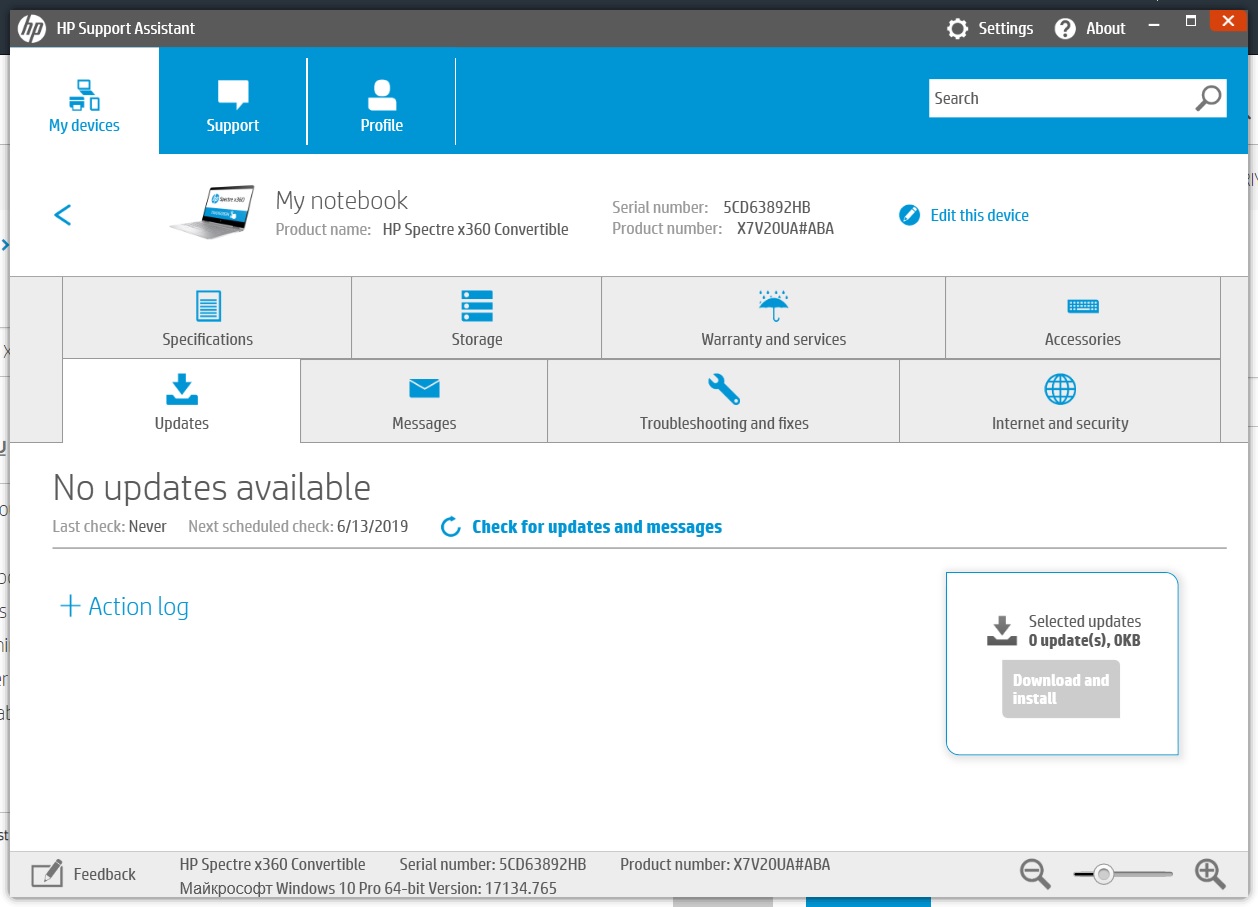Click the top product number value X7V20UA#ABA
This screenshot has height=907, width=1258.
(x=785, y=228)
